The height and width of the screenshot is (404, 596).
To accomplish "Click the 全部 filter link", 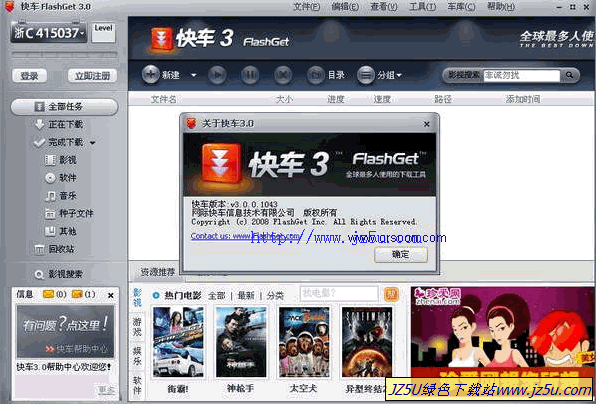I will tap(217, 295).
